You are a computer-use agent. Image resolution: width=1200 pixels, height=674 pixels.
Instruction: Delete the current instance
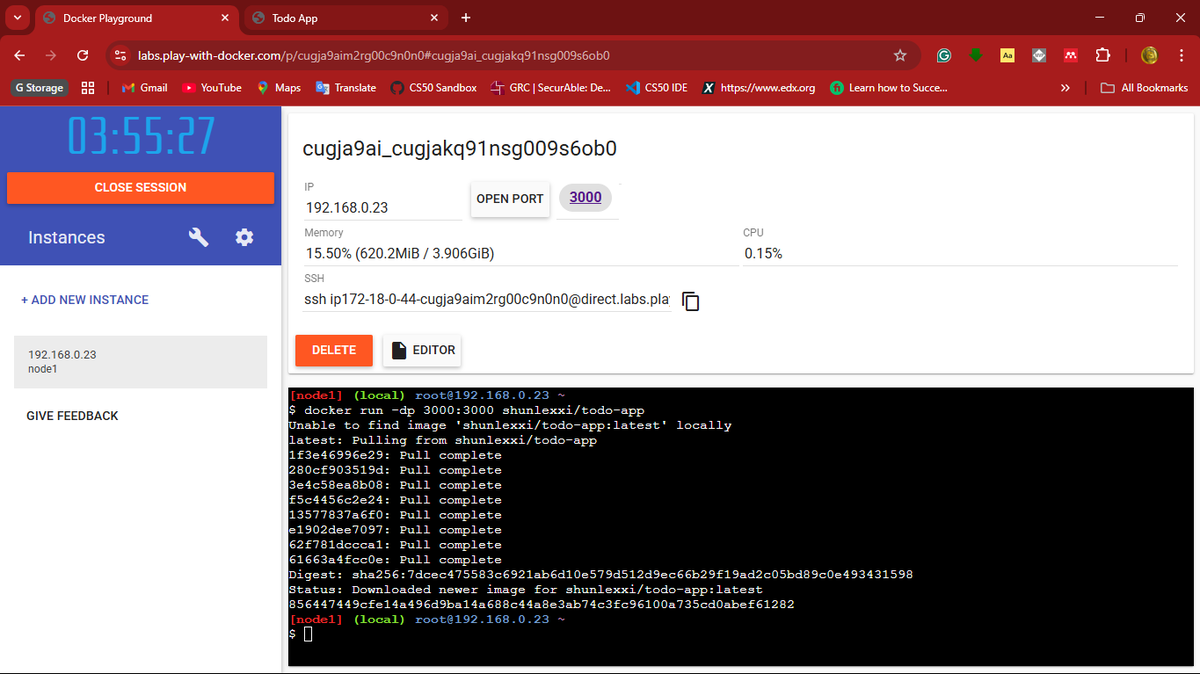(334, 350)
